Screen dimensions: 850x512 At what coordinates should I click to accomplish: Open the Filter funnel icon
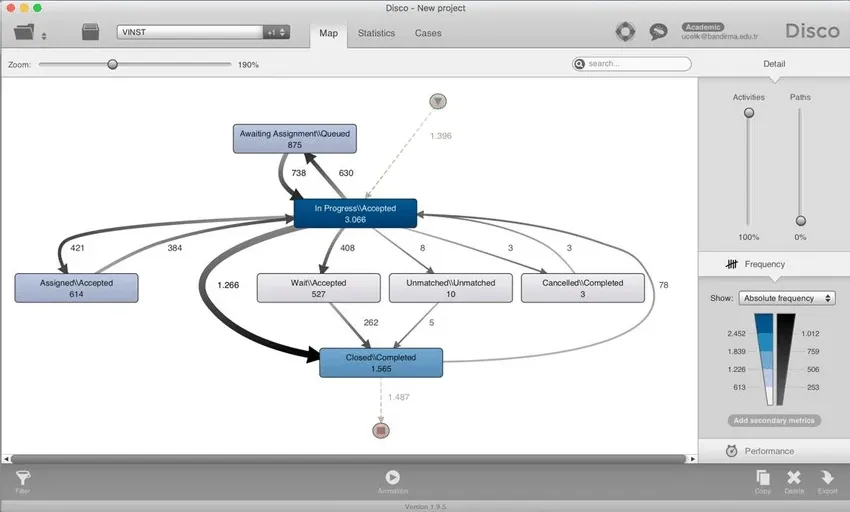pyautogui.click(x=22, y=480)
